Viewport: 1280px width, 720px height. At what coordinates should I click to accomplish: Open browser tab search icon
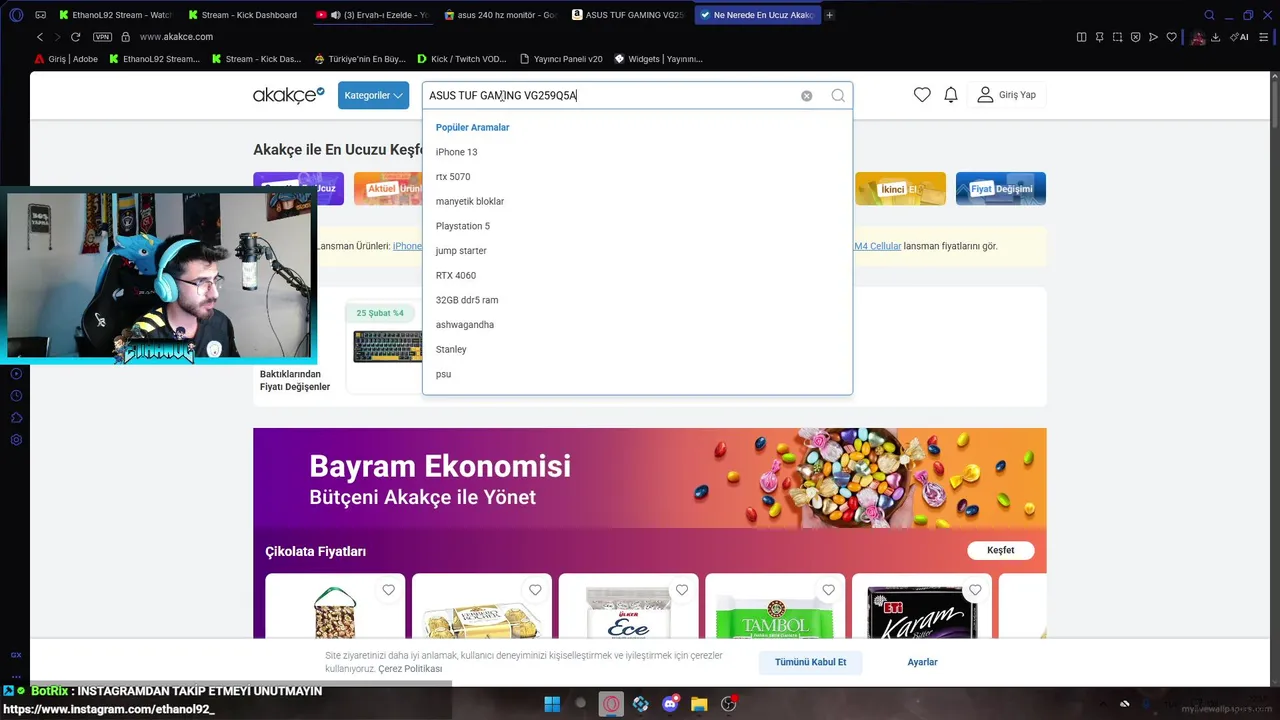[x=1209, y=15]
